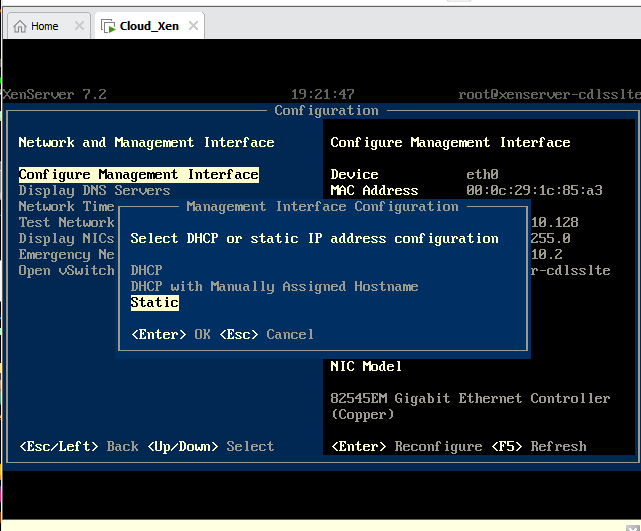Select DHCP with Manually Assigned Hostname
Screen dimensions: 641x531
(x=274, y=287)
